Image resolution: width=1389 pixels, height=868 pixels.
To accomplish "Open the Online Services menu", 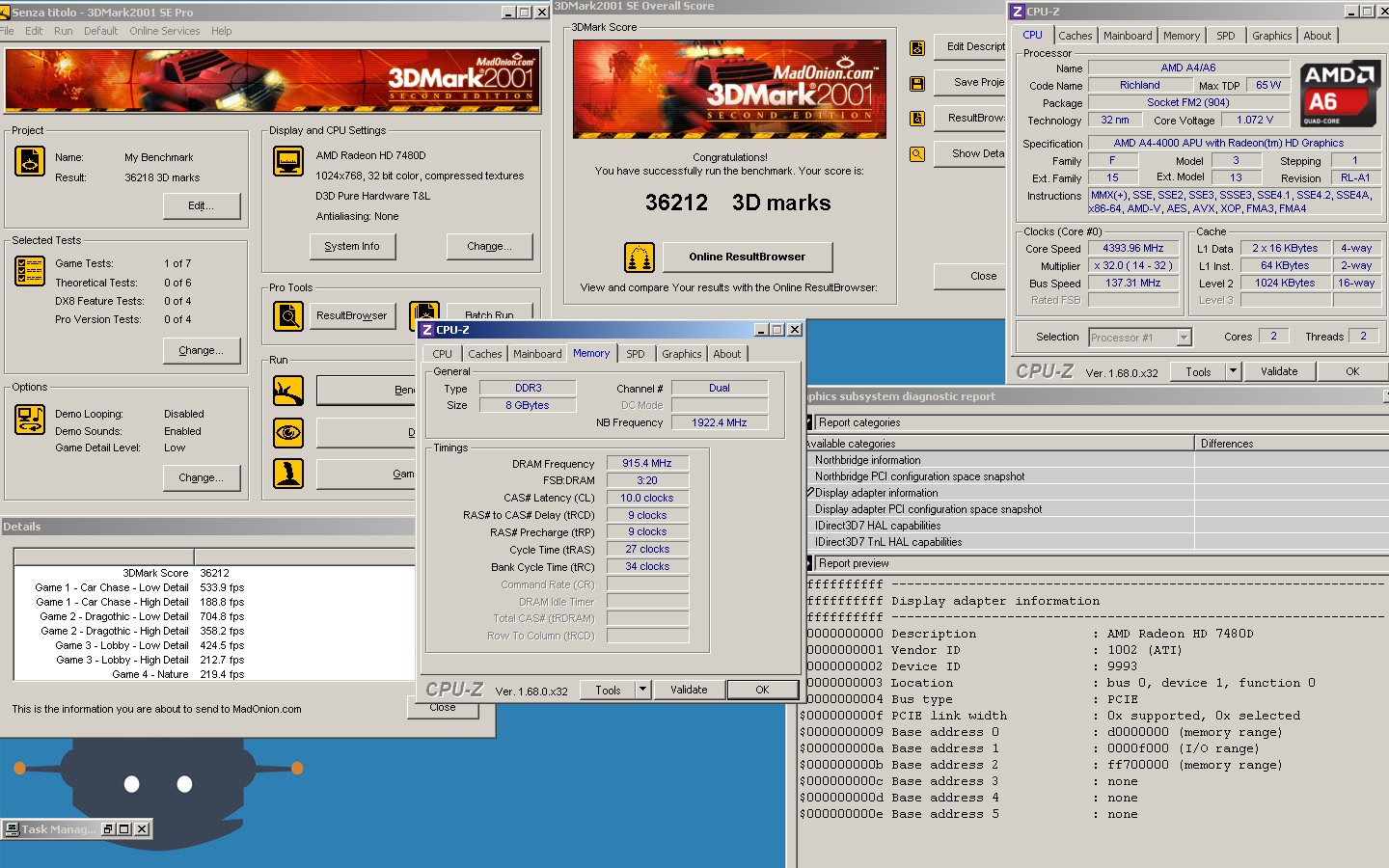I will pos(165,31).
